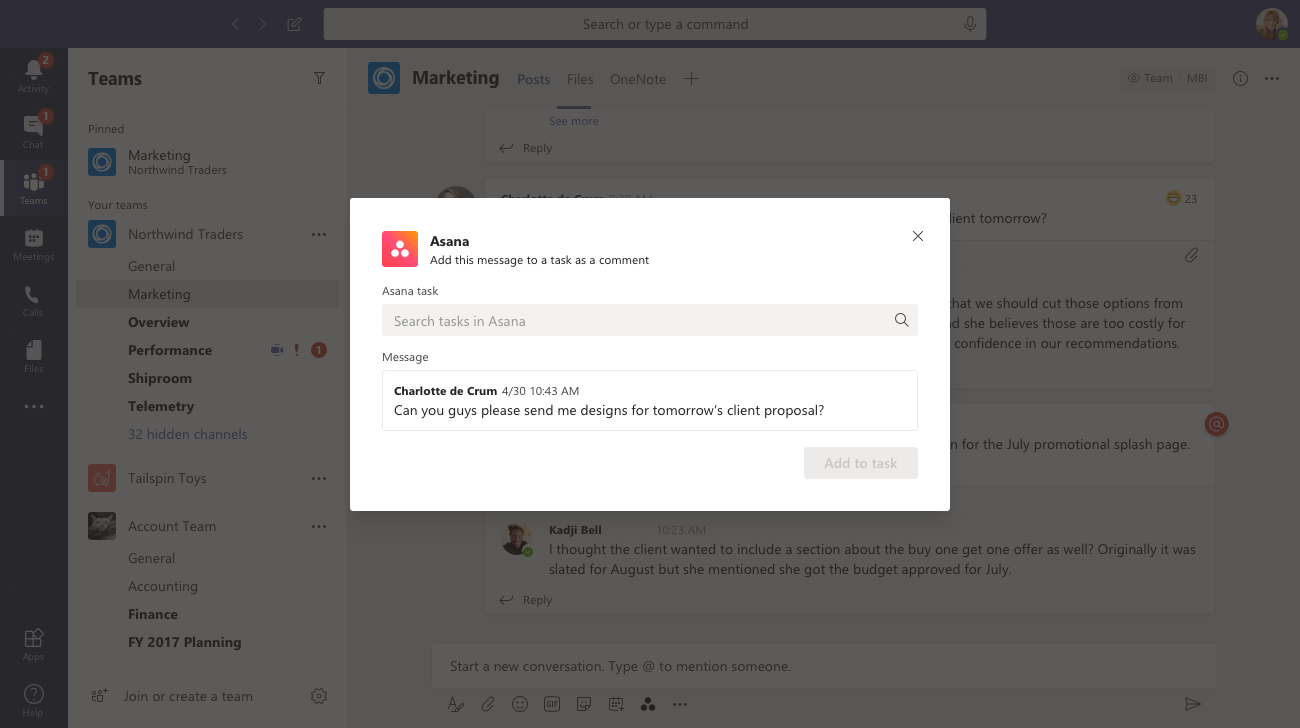
Task: Open the user profile avatar
Action: (x=1271, y=24)
